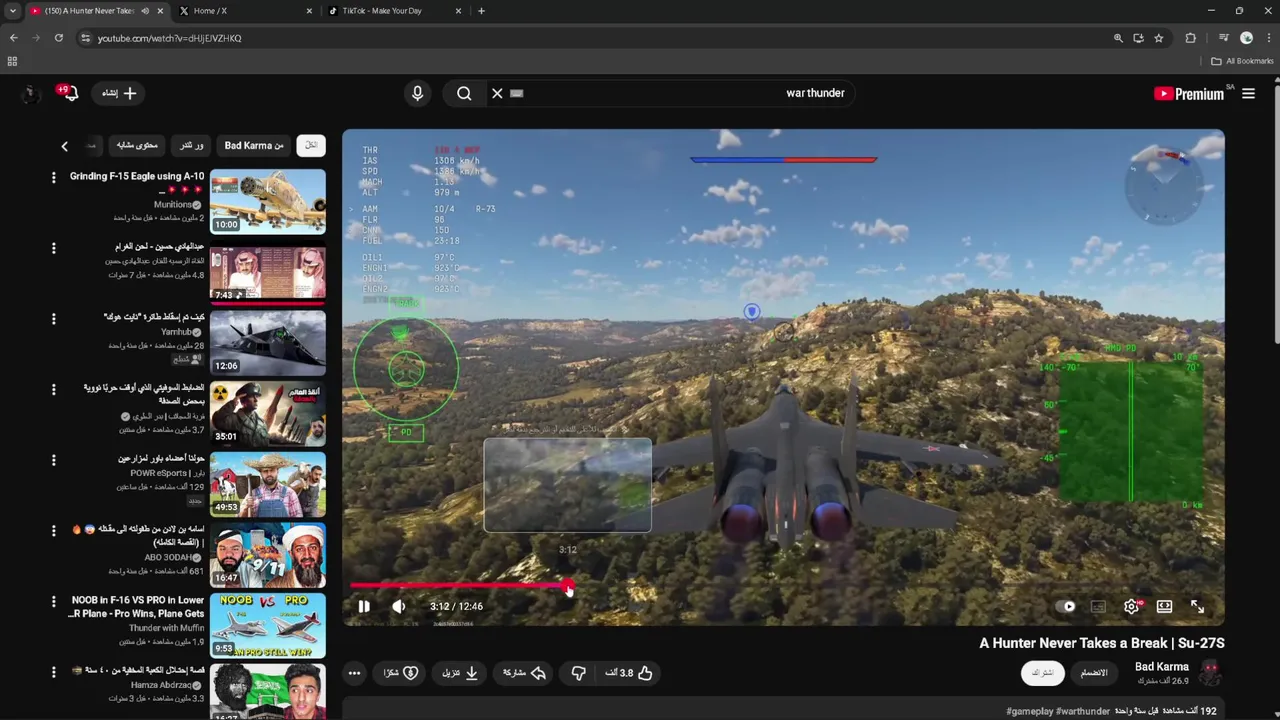1280x720 pixels.
Task: Send Super Thanks with the heart-dollar button
Action: click(401, 673)
